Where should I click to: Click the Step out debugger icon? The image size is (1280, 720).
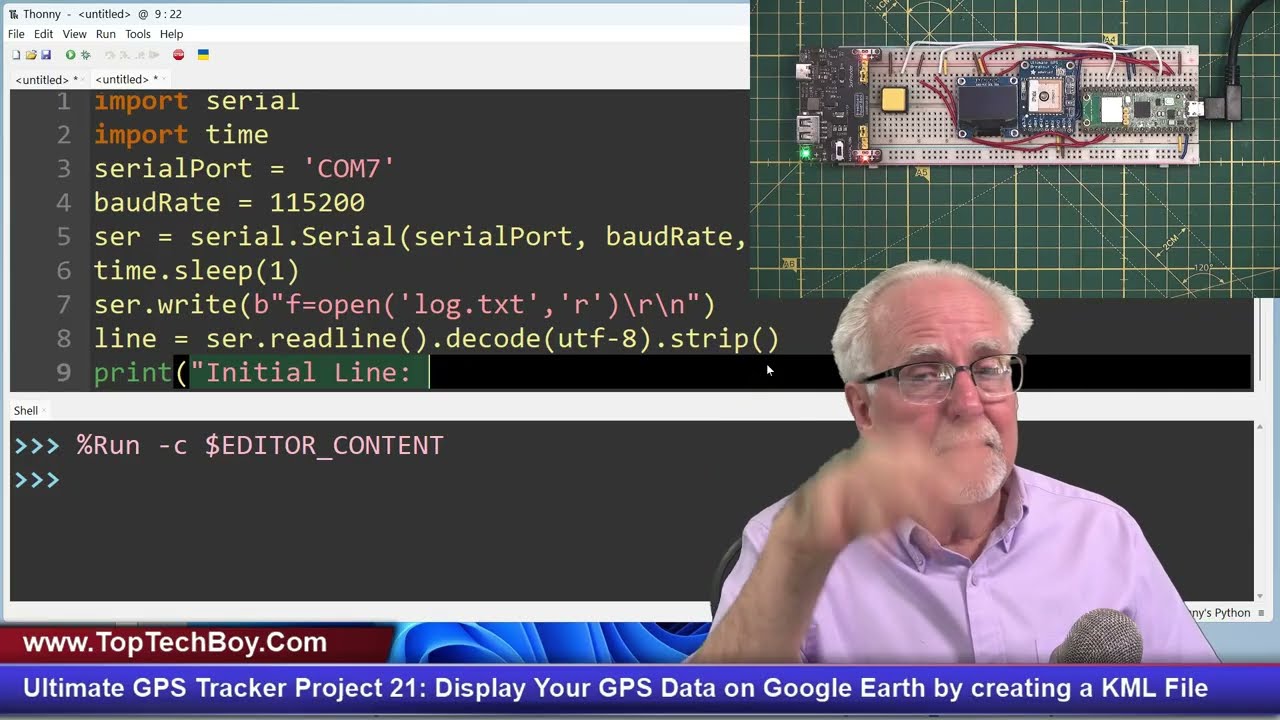coord(139,55)
